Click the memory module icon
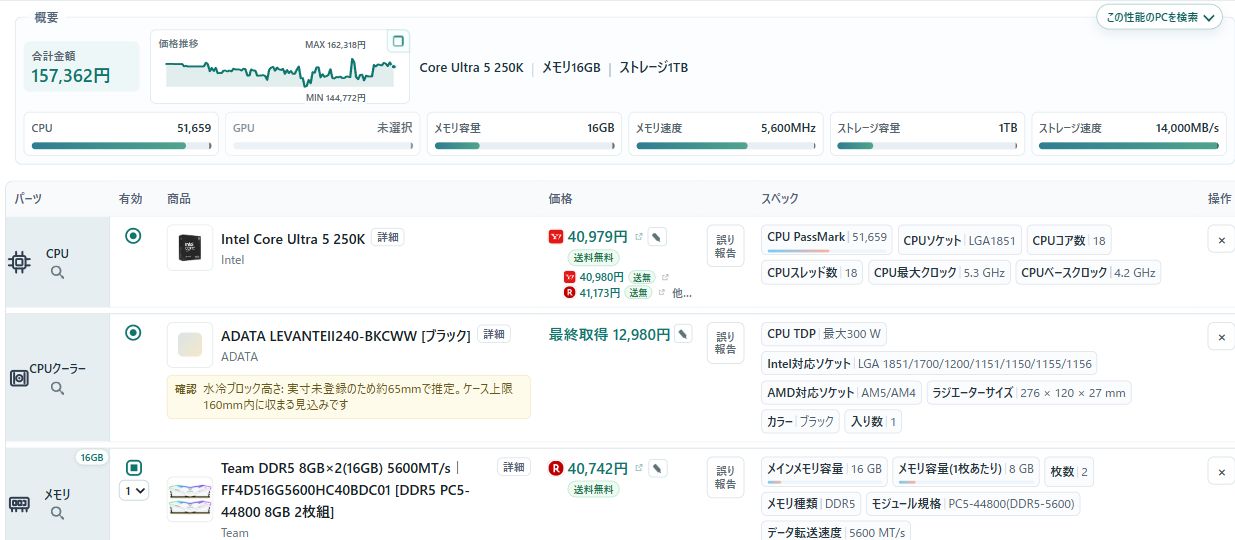Image resolution: width=1235 pixels, height=540 pixels. click(19, 503)
